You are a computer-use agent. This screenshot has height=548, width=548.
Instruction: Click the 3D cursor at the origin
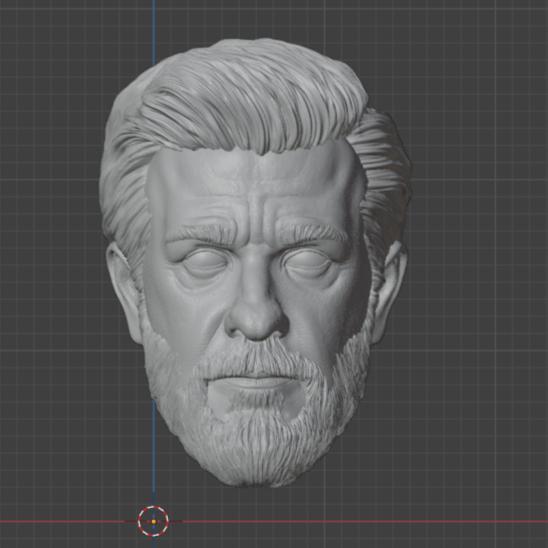[153, 521]
